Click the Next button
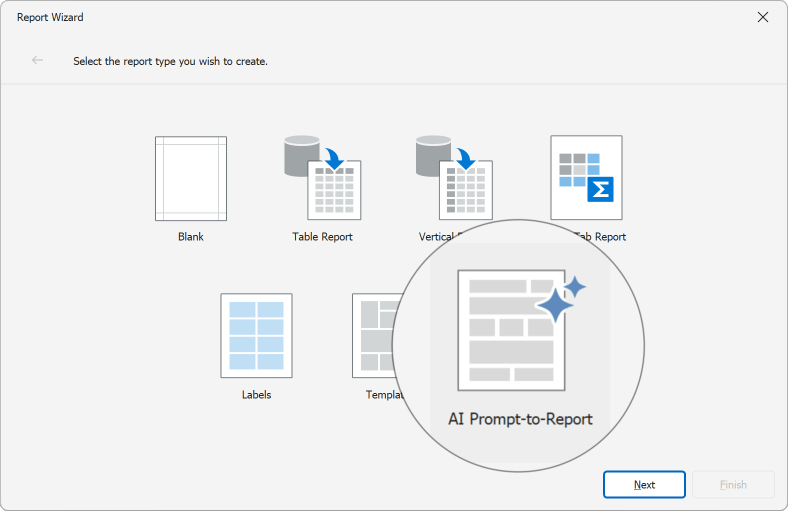The height and width of the screenshot is (511, 788). (x=644, y=485)
